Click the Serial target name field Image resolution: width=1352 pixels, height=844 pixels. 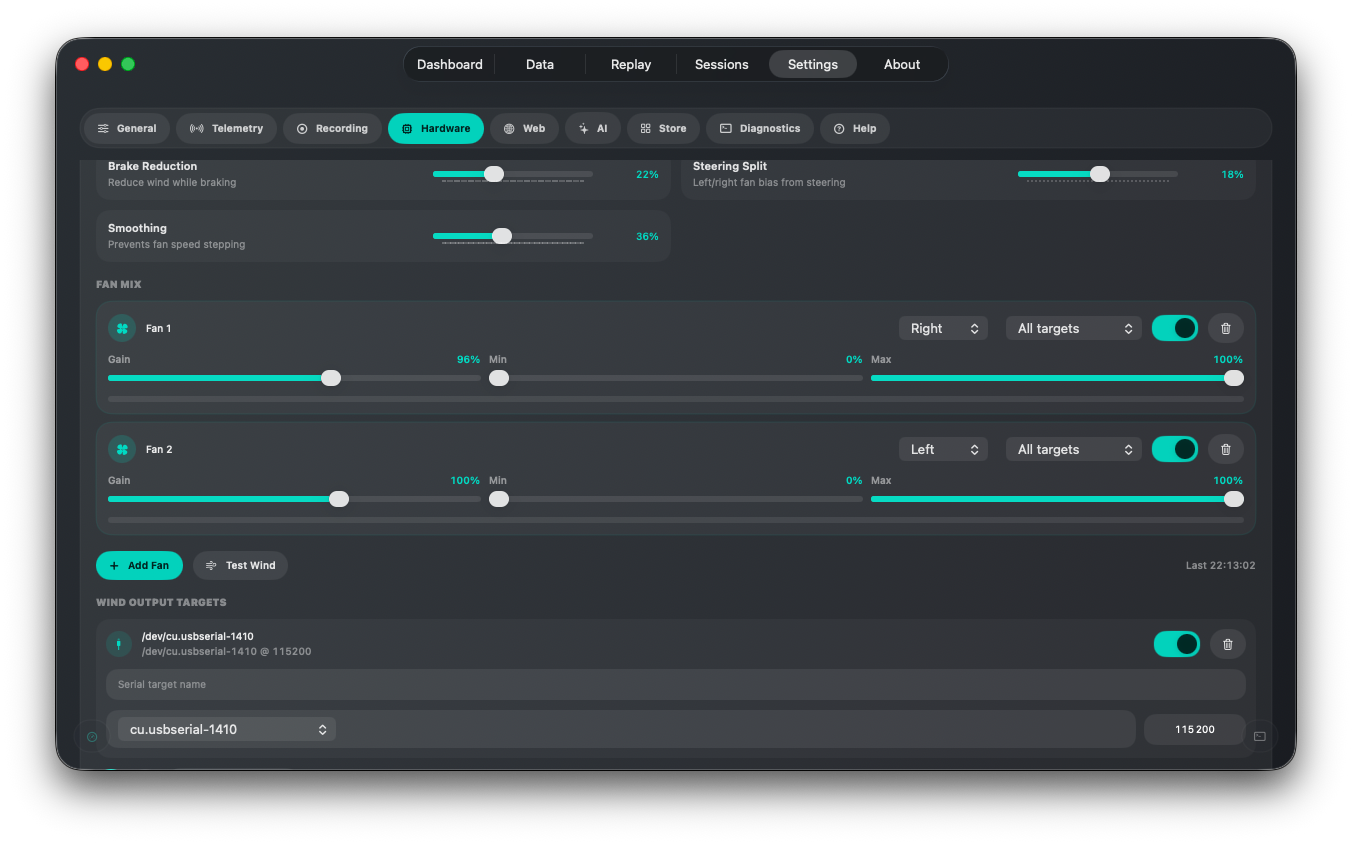pyautogui.click(x=676, y=684)
